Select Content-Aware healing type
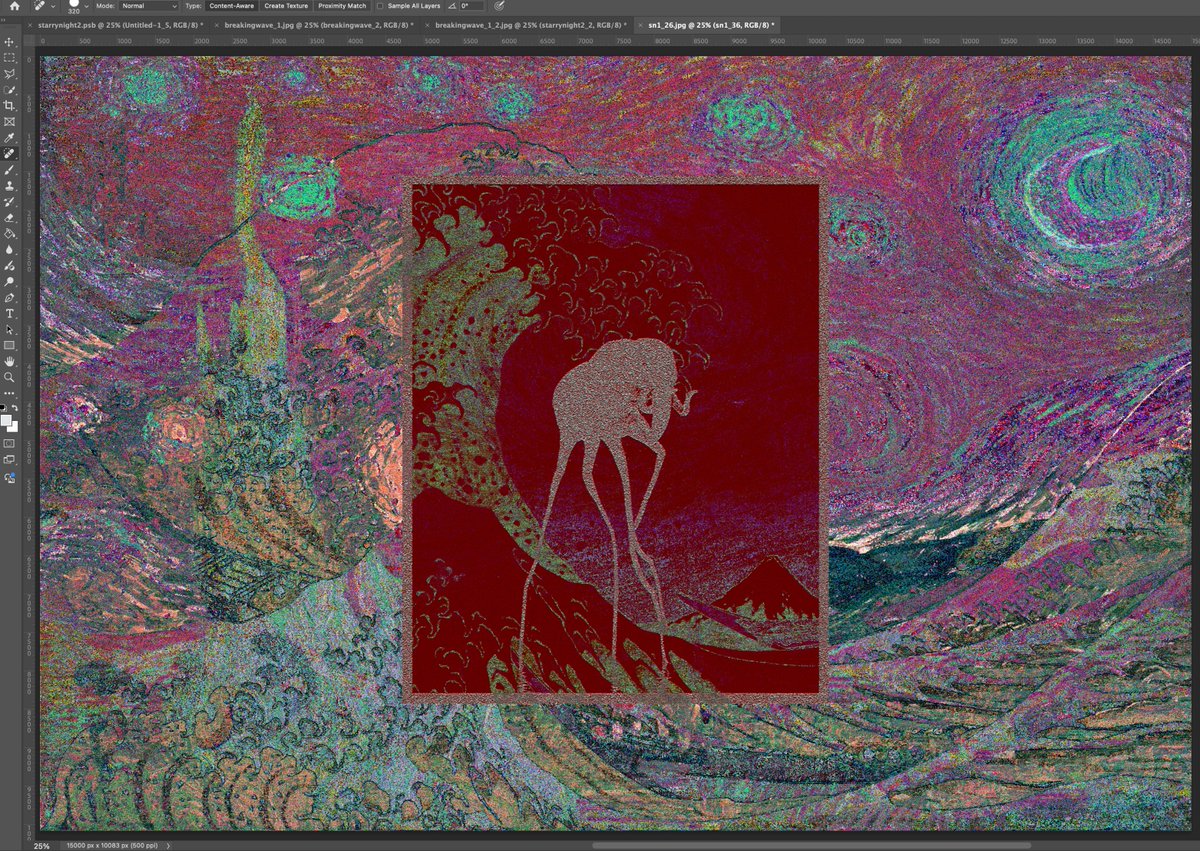 [232, 6]
